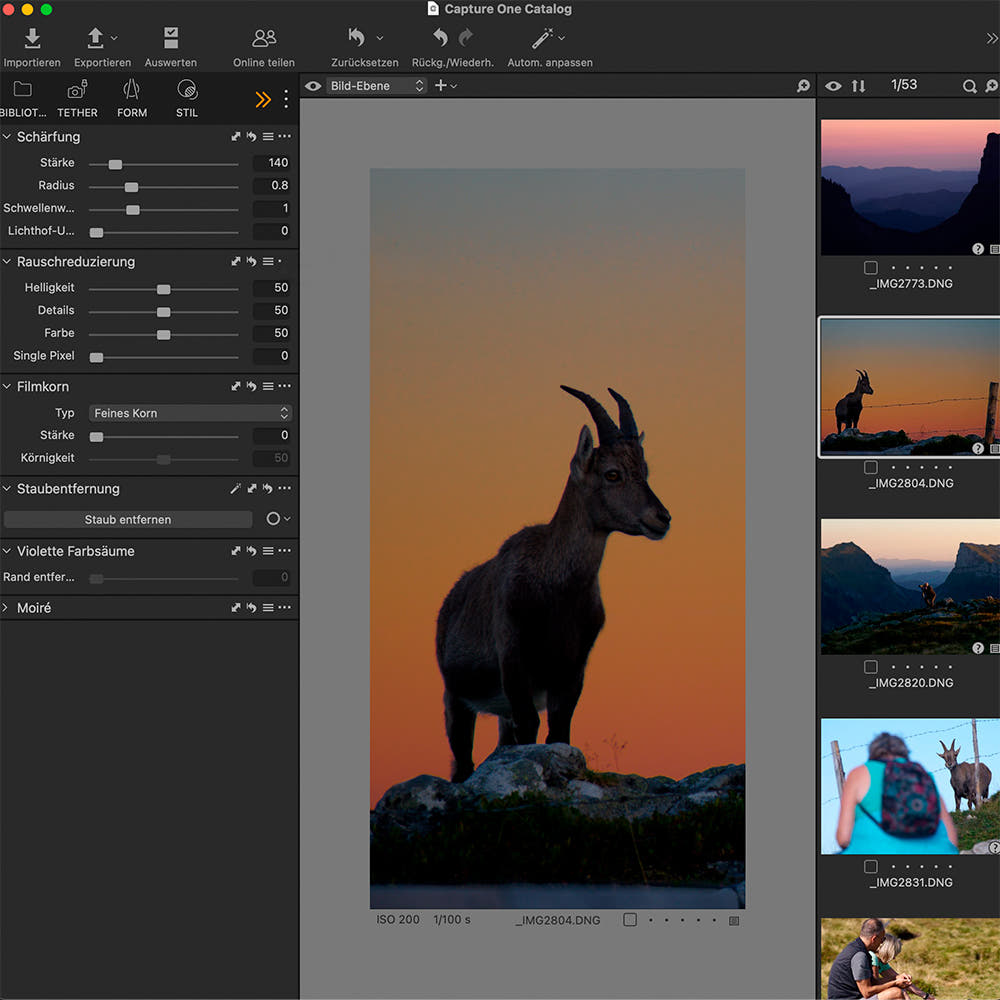Switch to the STIL tool tab

pos(187,99)
